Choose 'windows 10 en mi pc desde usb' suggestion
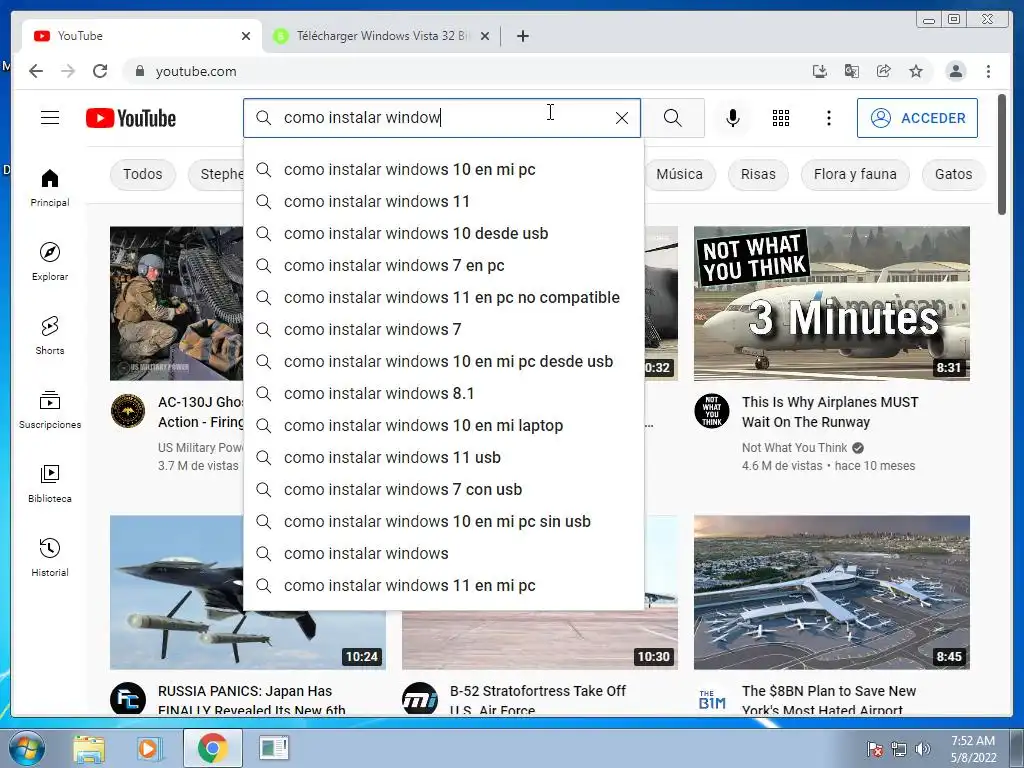1024x768 pixels. [x=443, y=362]
